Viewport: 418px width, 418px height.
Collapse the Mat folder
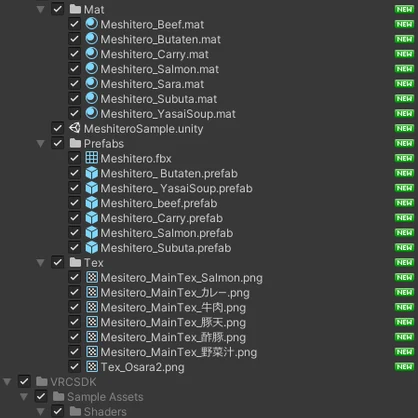point(41,9)
